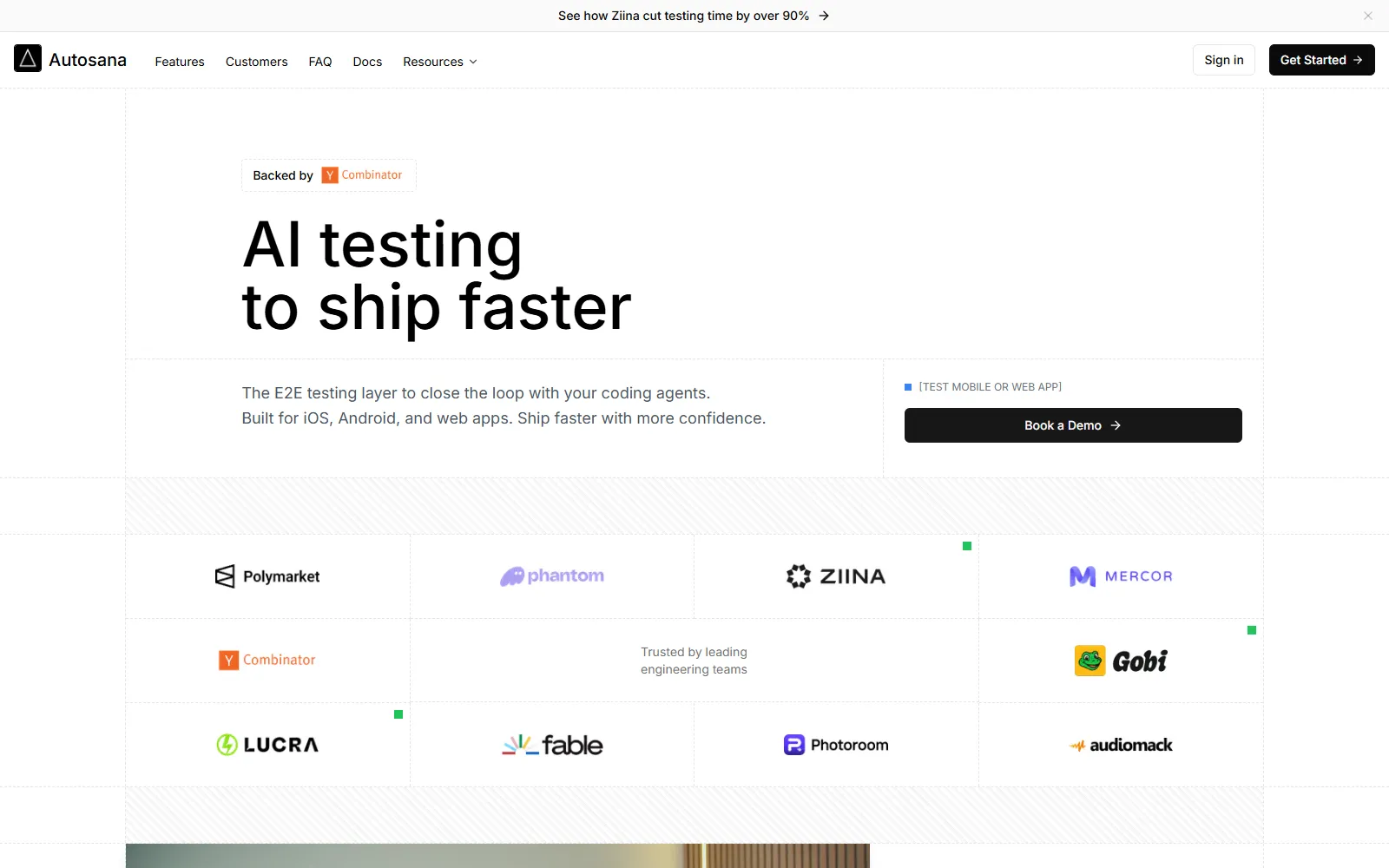Click the Lucra logo
Image resolution: width=1389 pixels, height=868 pixels.
[x=267, y=745]
